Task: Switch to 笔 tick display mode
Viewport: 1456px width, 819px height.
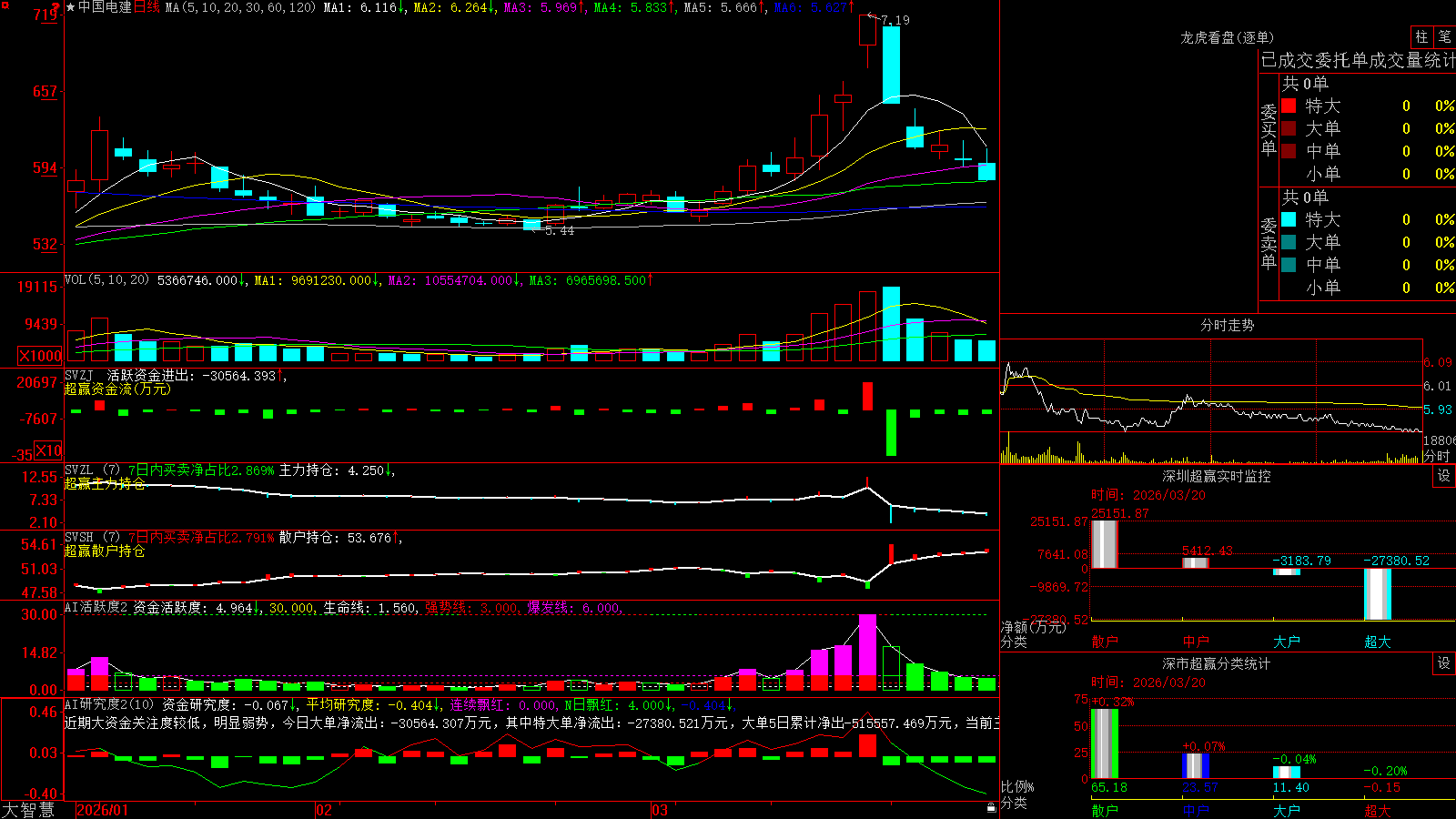Action: (1444, 37)
